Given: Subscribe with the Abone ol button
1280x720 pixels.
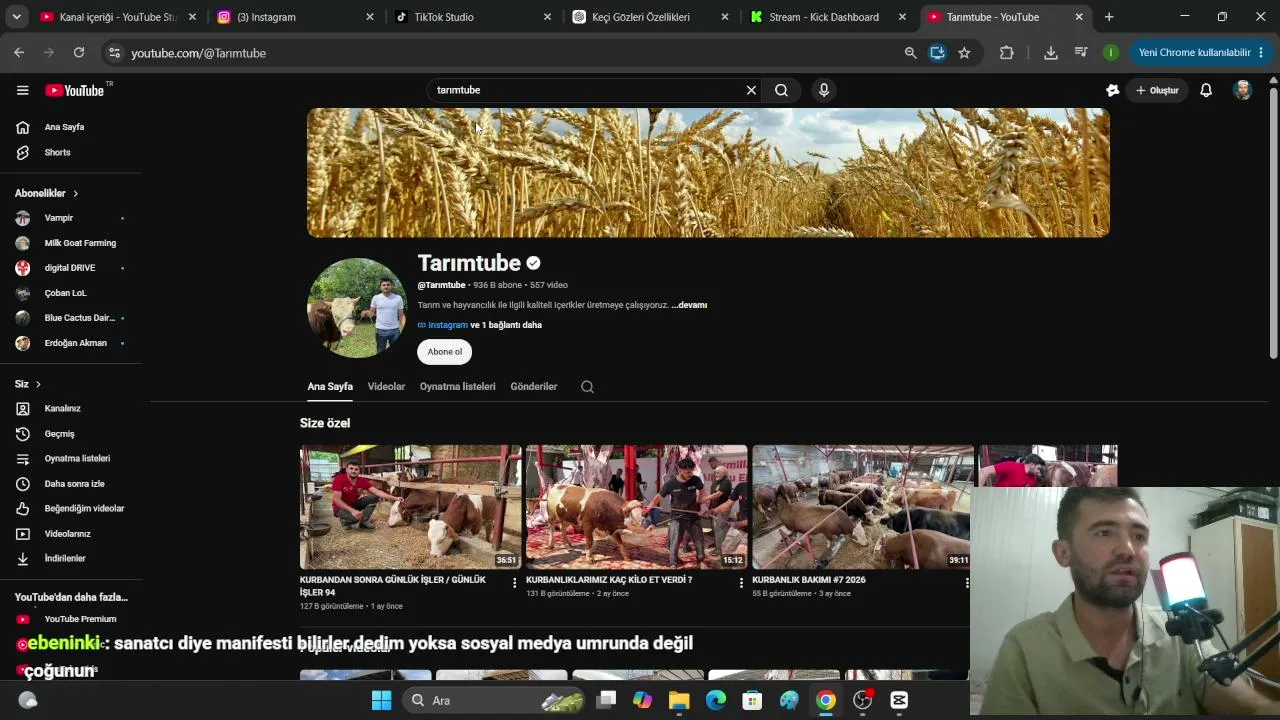Looking at the screenshot, I should coord(445,352).
